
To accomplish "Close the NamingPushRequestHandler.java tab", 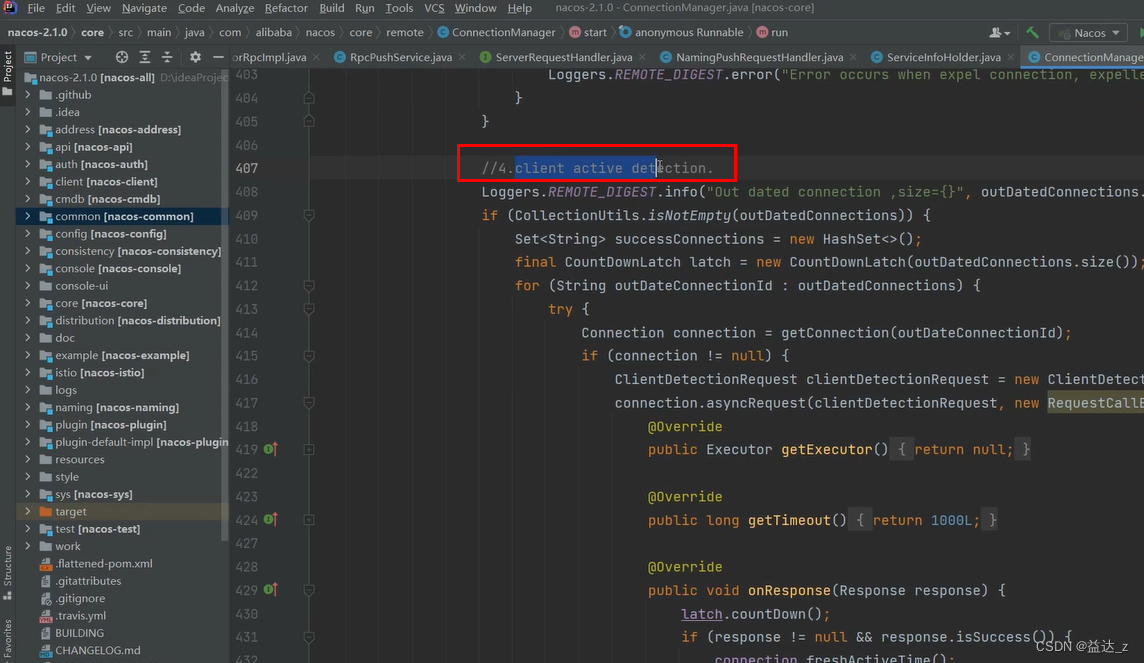I will pyautogui.click(x=853, y=57).
